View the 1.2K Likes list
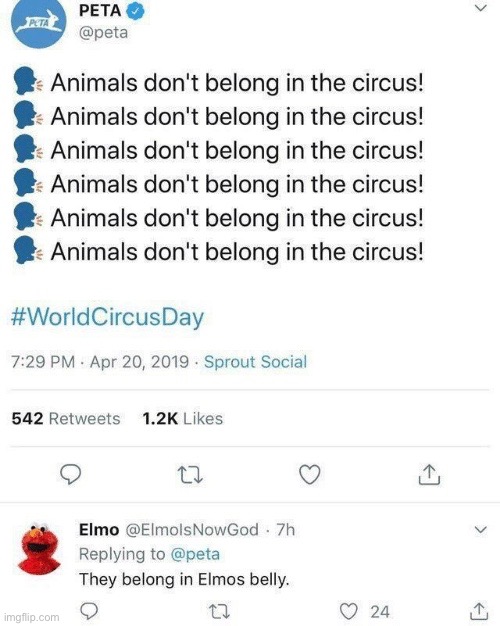 coord(183,418)
